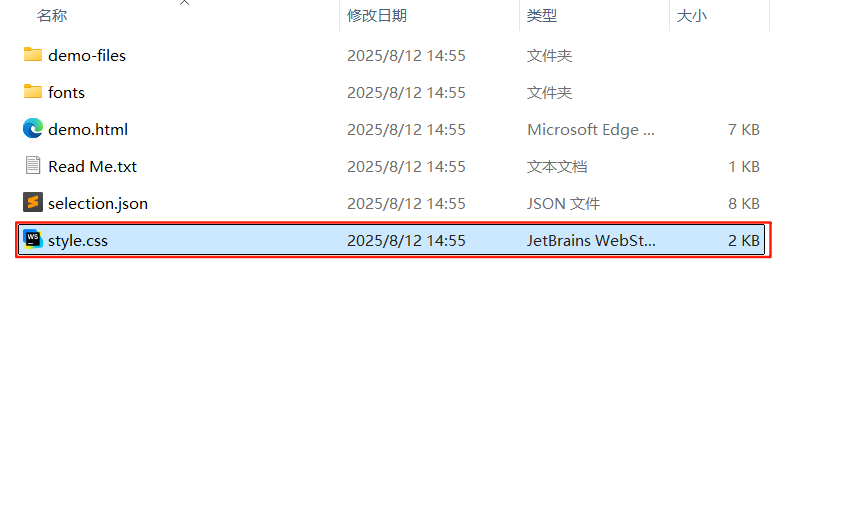
Task: Sort by the 类型 column header
Action: coord(541,15)
